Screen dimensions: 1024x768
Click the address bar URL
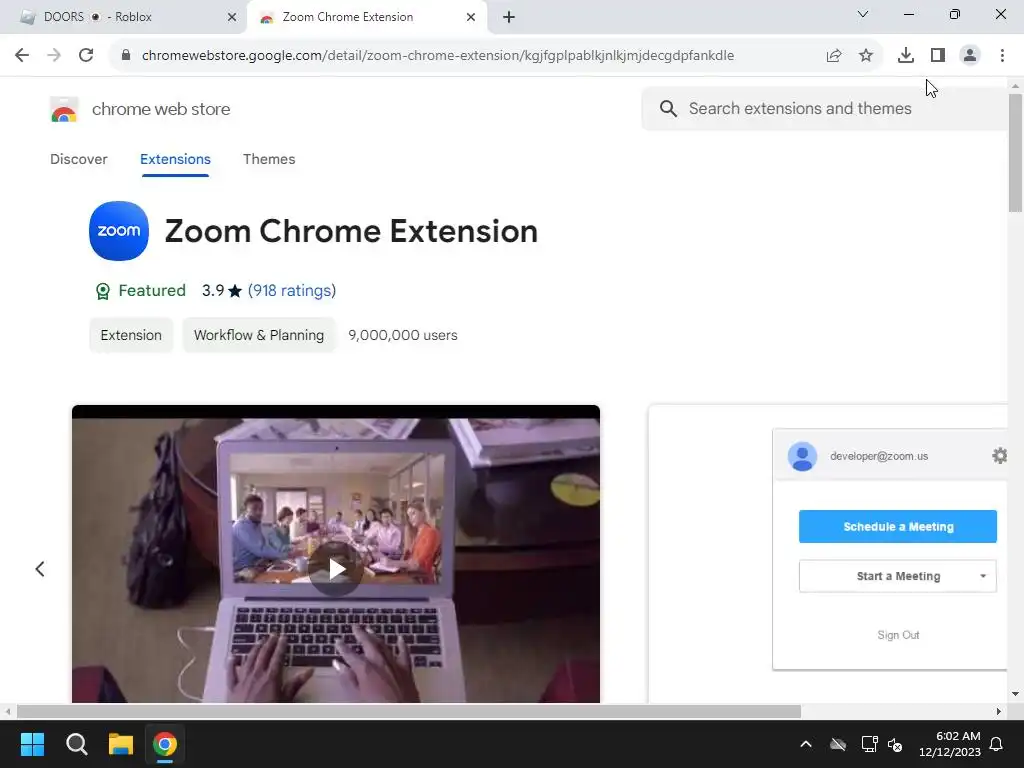[438, 56]
